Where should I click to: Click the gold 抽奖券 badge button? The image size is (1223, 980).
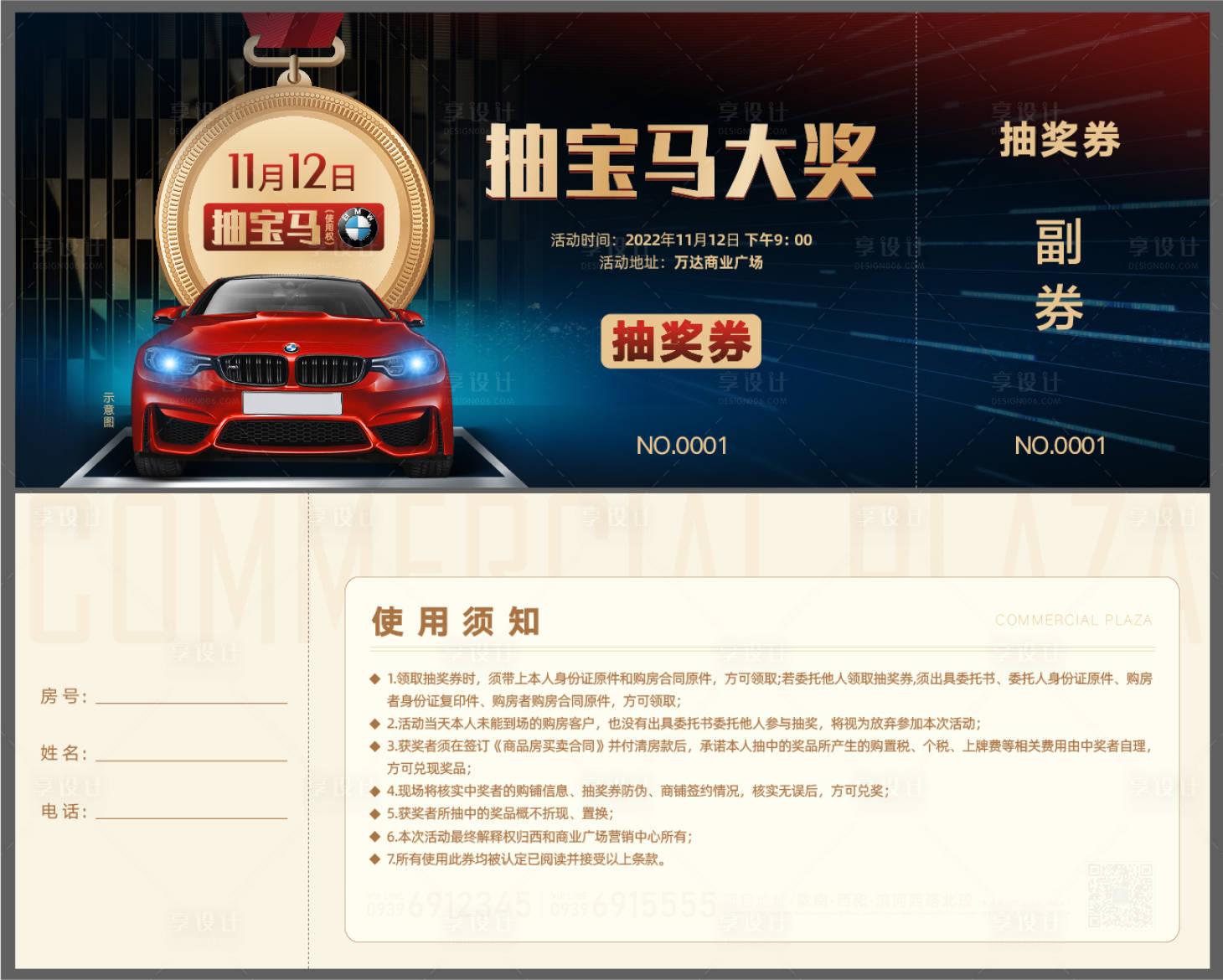(x=681, y=341)
